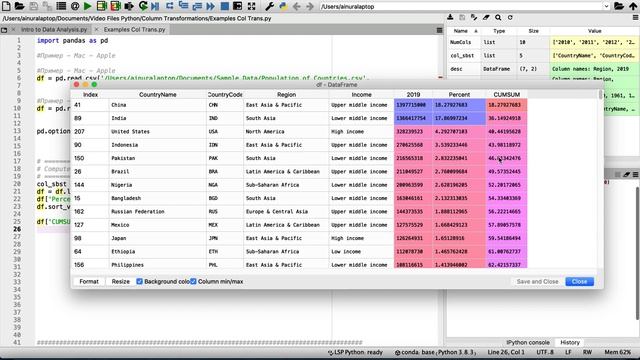The width and height of the screenshot is (640, 360).
Task: Step return debug icon
Action: point(197,6)
